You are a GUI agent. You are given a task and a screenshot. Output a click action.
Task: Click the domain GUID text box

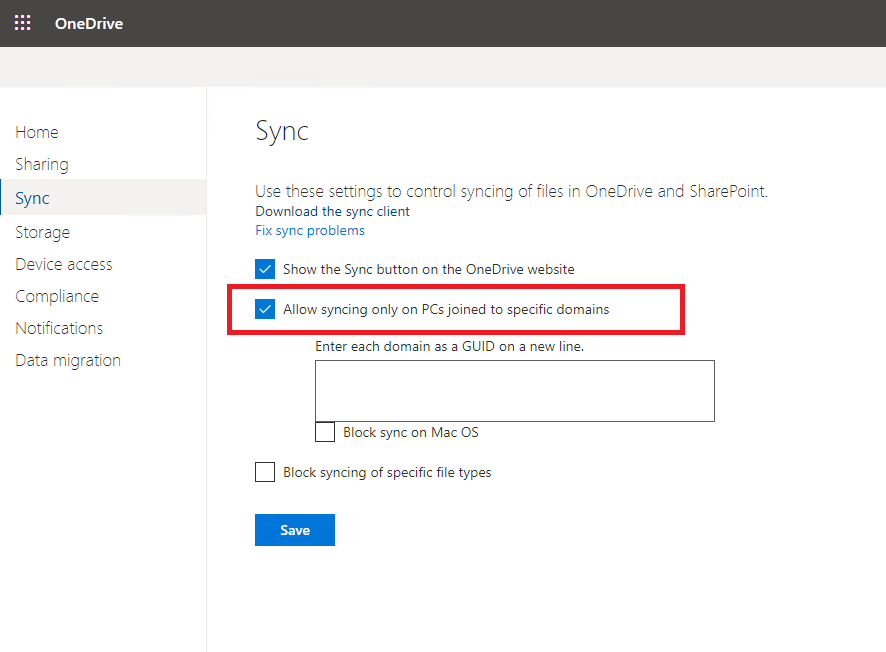pyautogui.click(x=515, y=391)
